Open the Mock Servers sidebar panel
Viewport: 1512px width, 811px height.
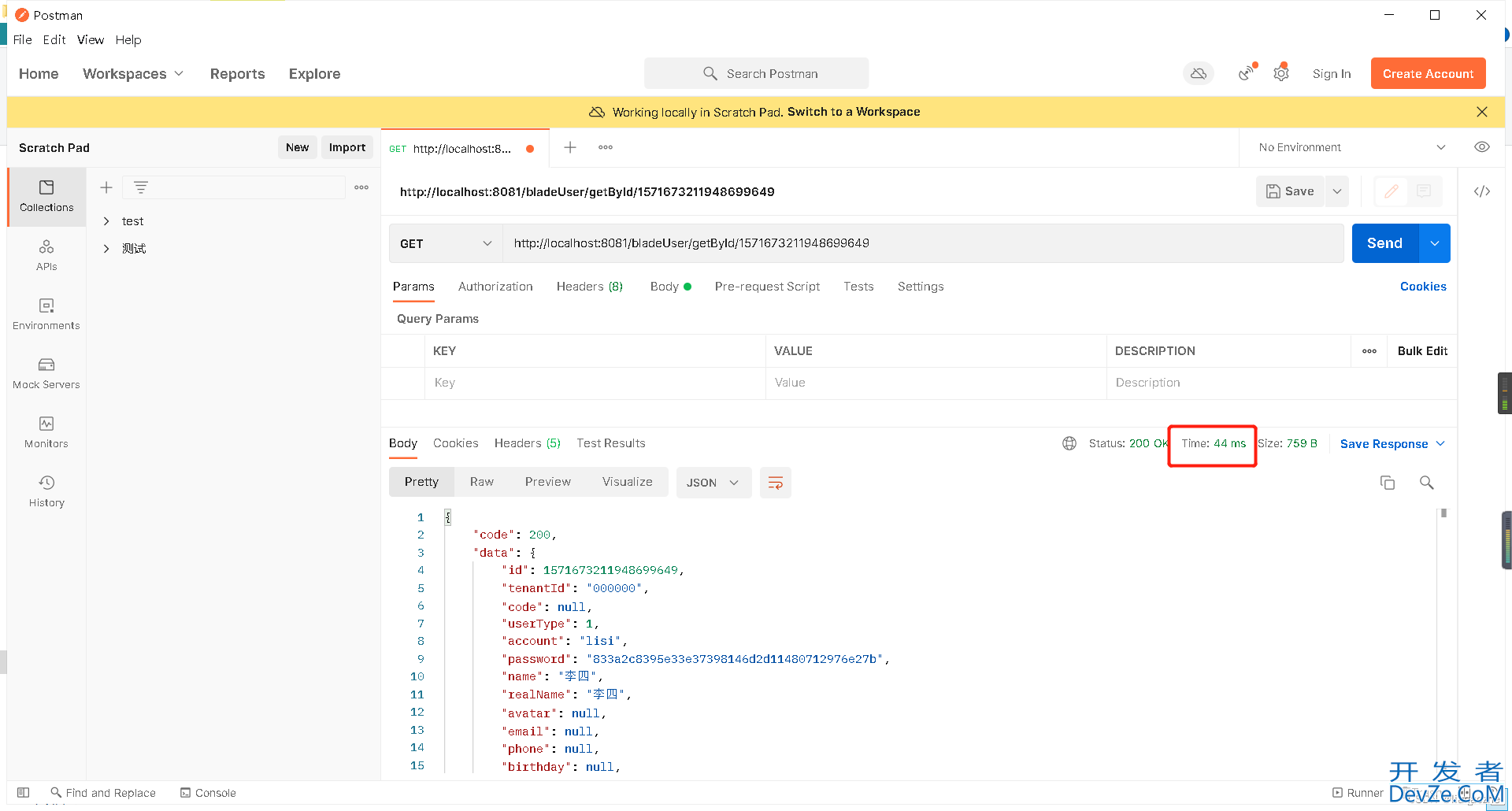click(46, 373)
